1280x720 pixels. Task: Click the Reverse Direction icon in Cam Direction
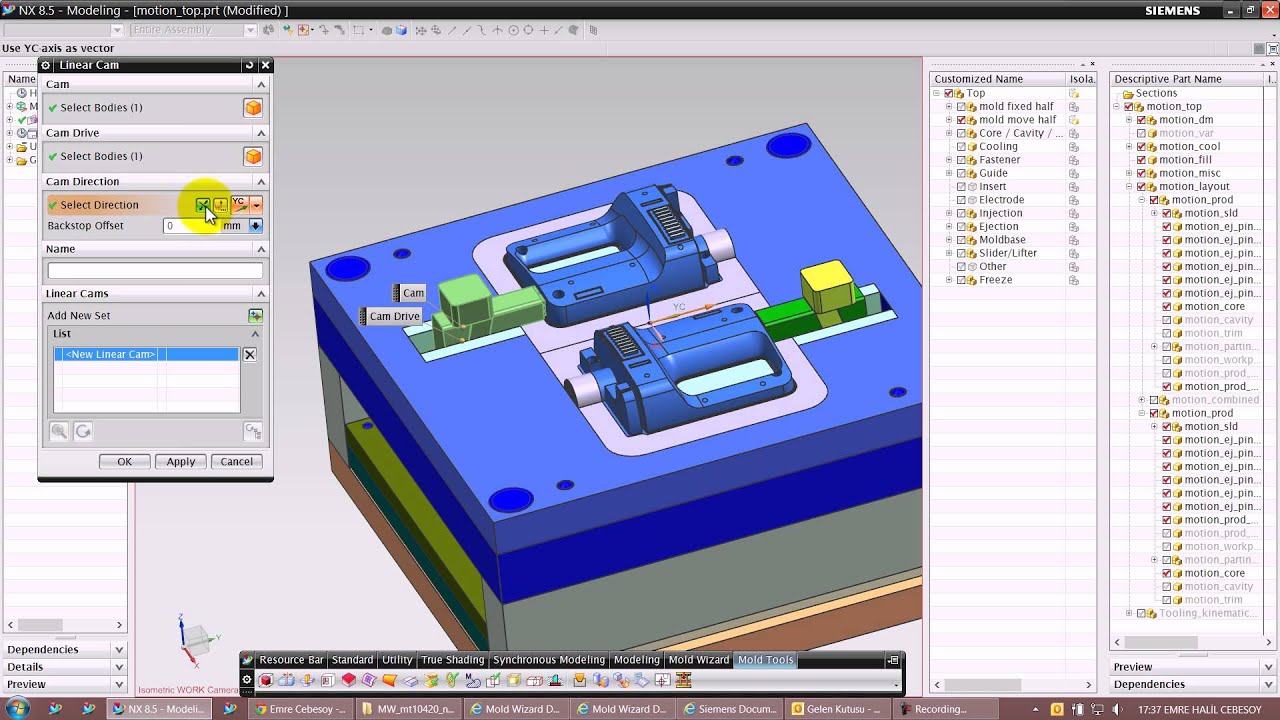coord(203,205)
